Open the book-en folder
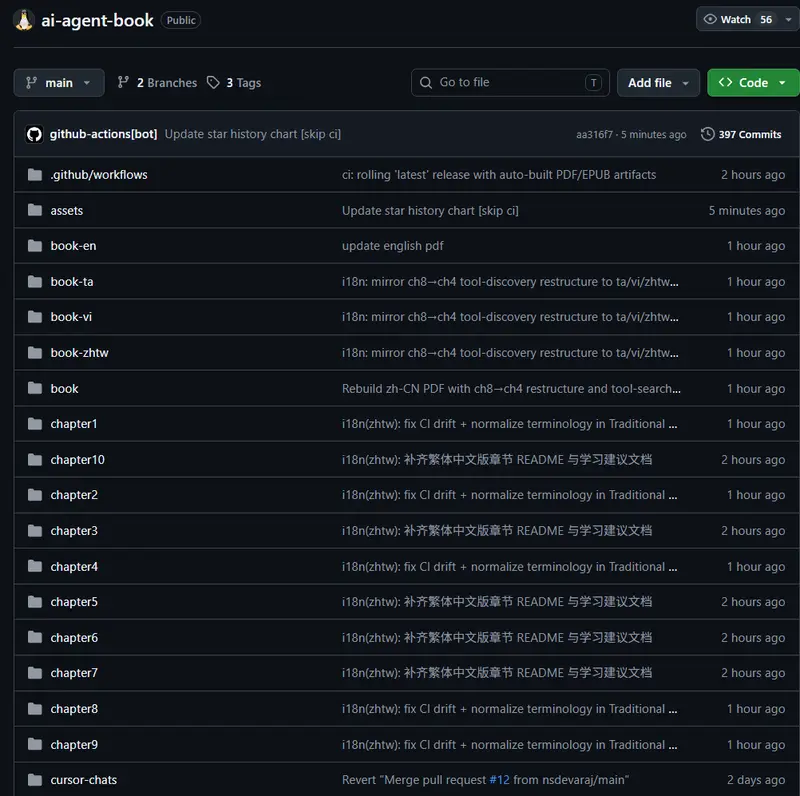Image resolution: width=800 pixels, height=796 pixels. (73, 246)
